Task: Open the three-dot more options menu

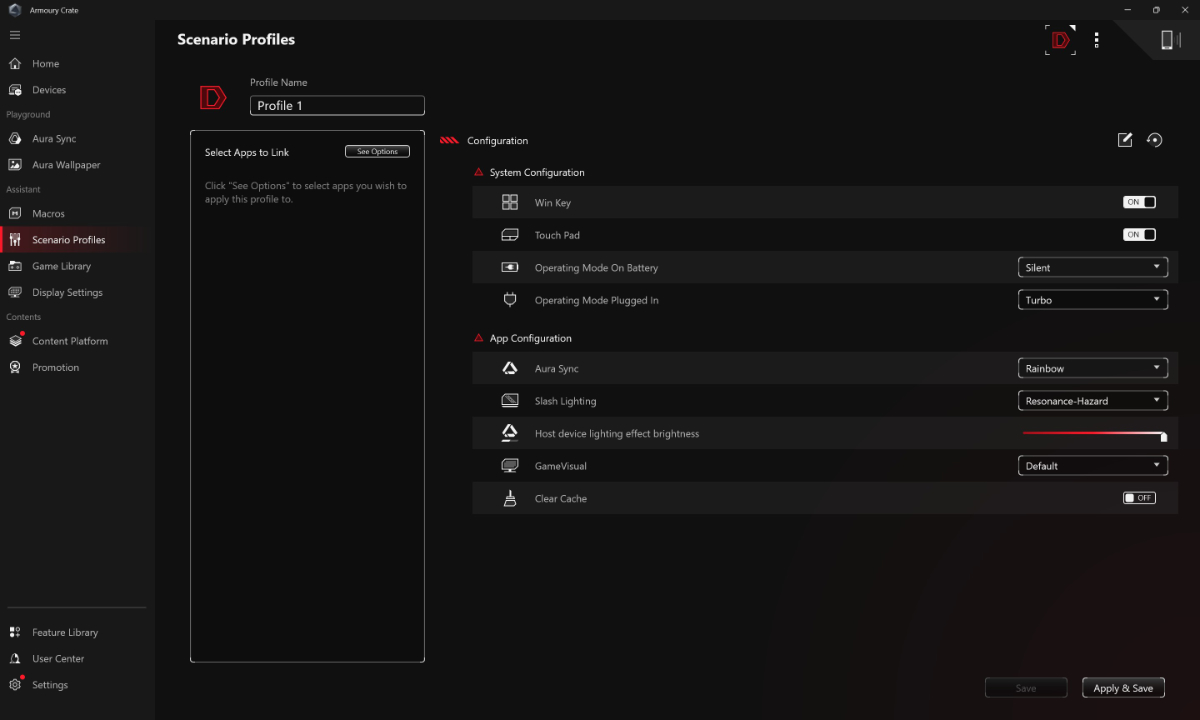Action: tap(1097, 40)
